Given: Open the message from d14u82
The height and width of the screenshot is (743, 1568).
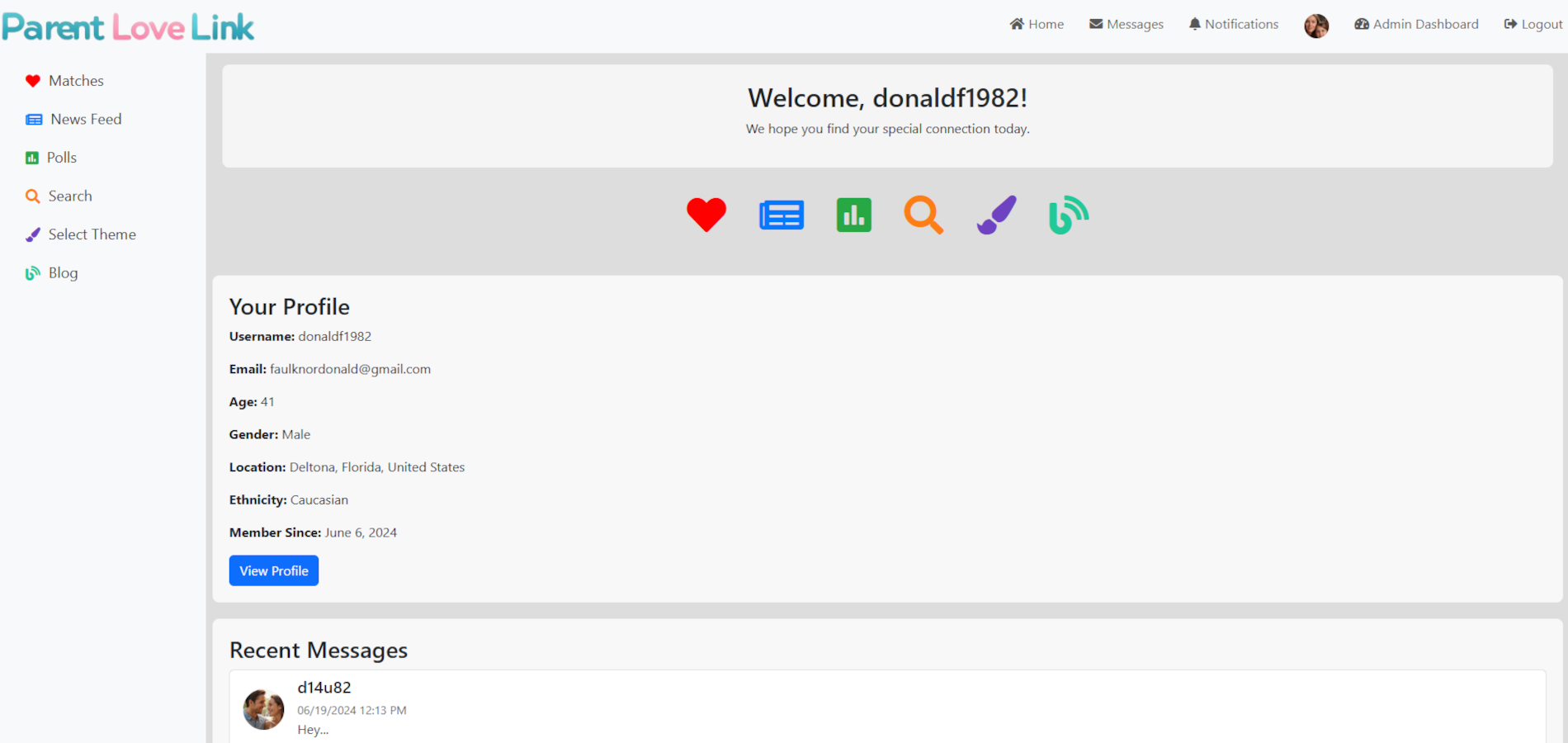Looking at the screenshot, I should [324, 687].
